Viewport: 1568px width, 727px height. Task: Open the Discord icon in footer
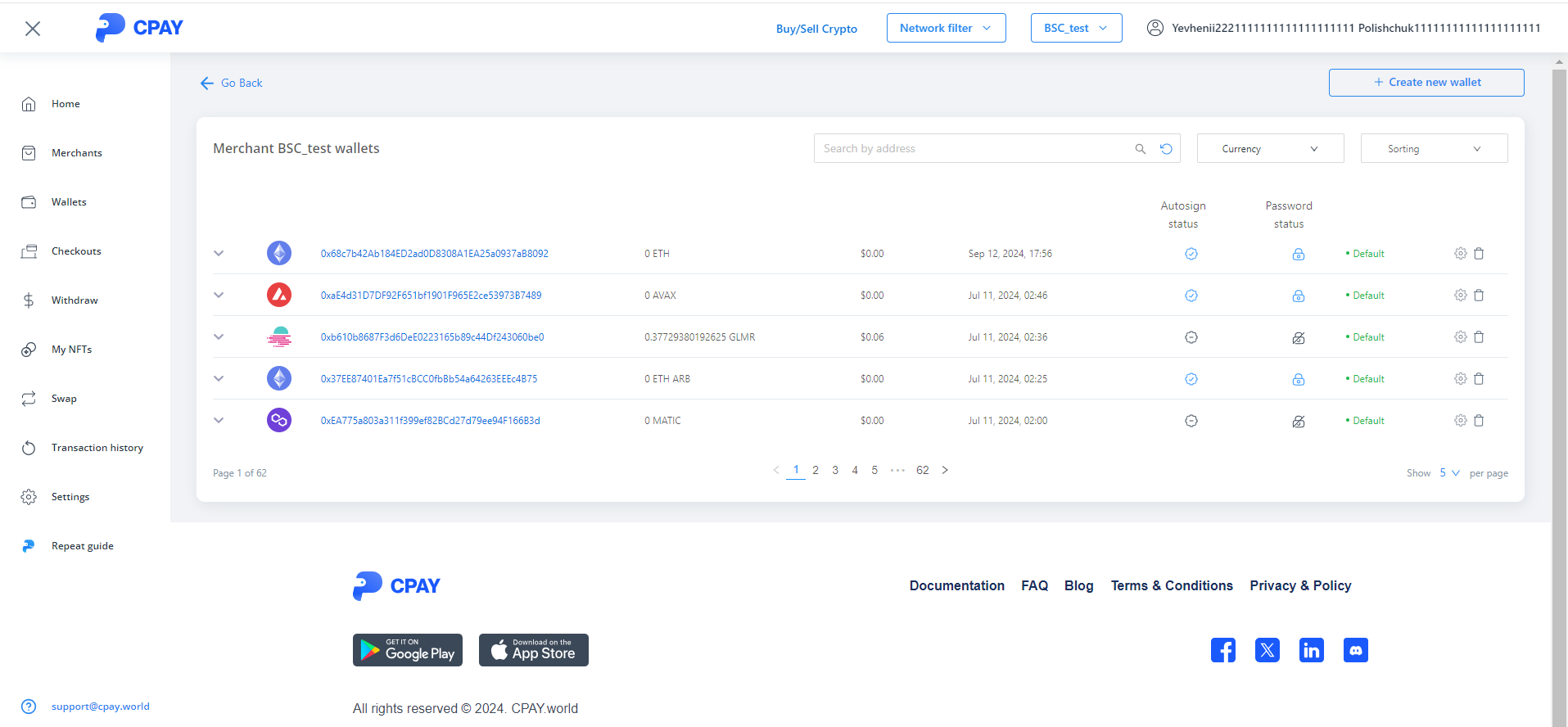1355,650
